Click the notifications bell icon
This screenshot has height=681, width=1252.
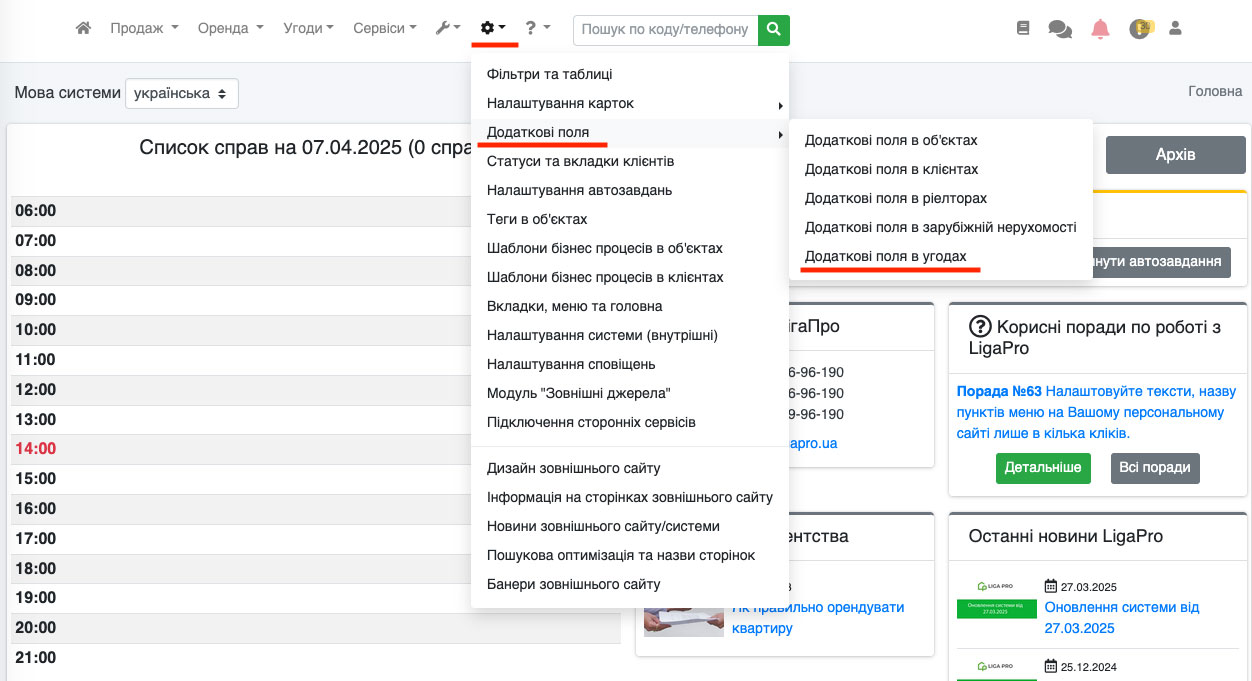pyautogui.click(x=1100, y=29)
